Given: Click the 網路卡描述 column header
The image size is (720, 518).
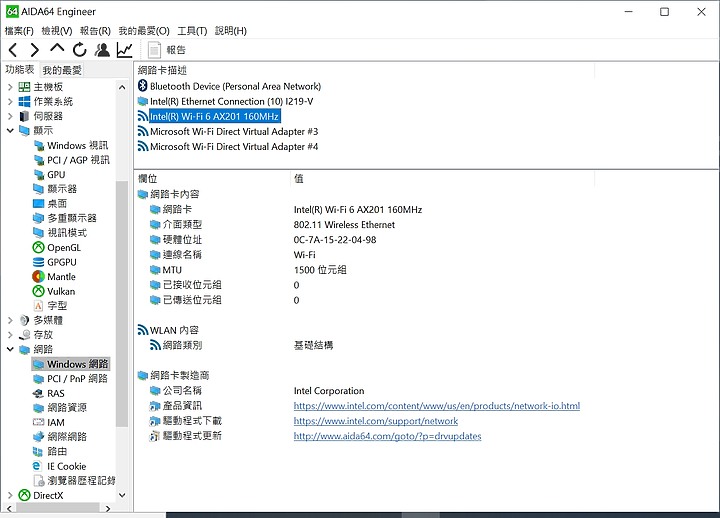Looking at the screenshot, I should point(365,70).
